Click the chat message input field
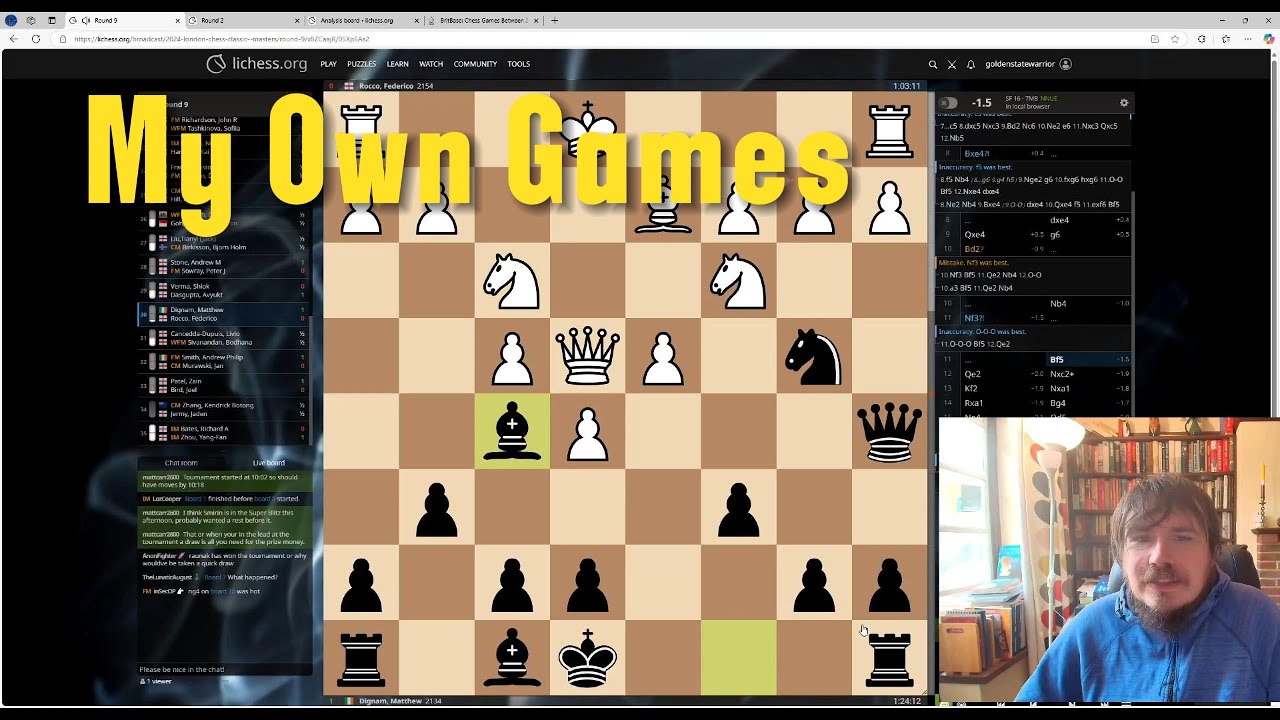 tap(225, 669)
